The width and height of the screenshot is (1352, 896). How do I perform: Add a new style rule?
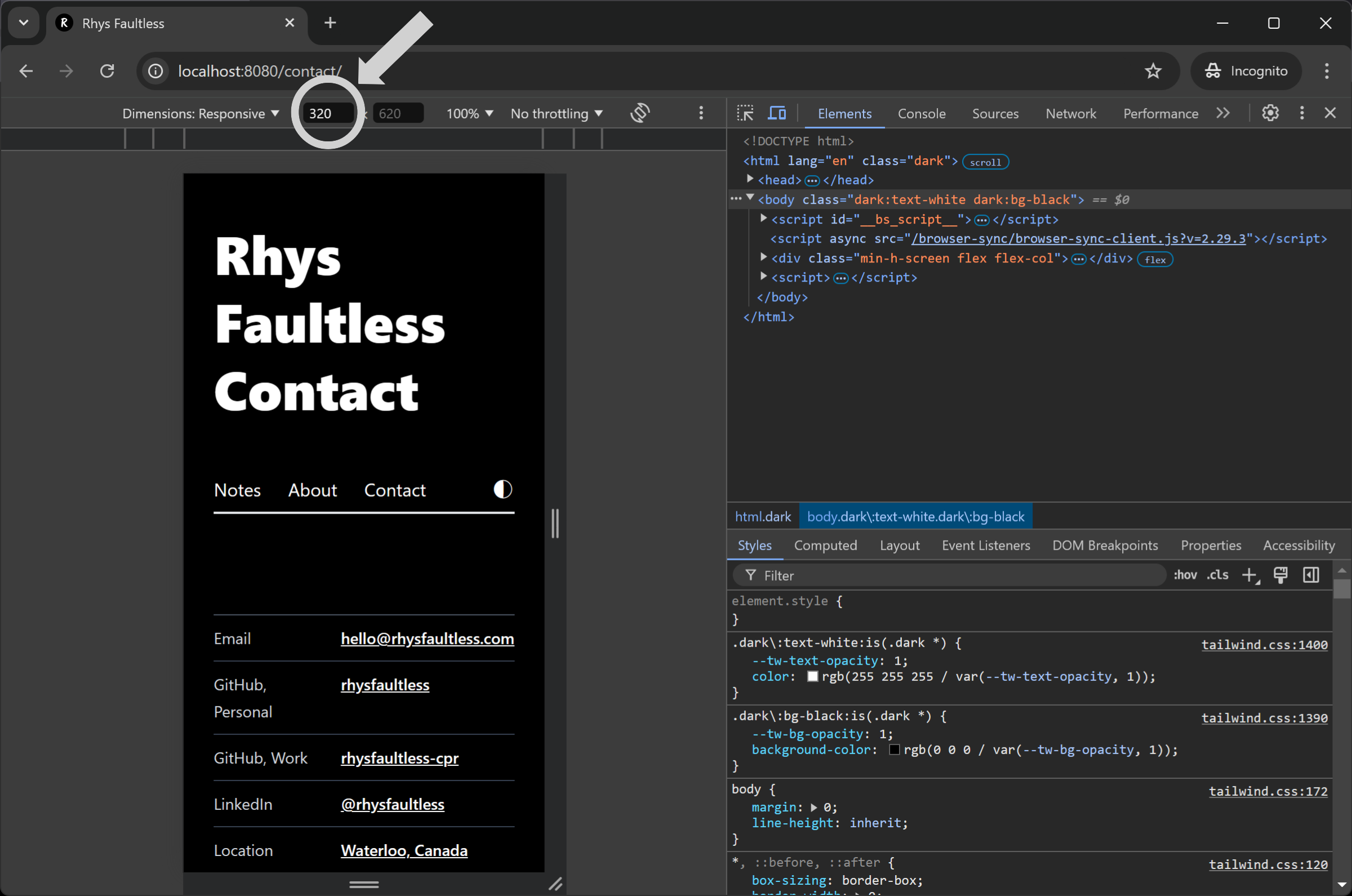pos(1249,575)
